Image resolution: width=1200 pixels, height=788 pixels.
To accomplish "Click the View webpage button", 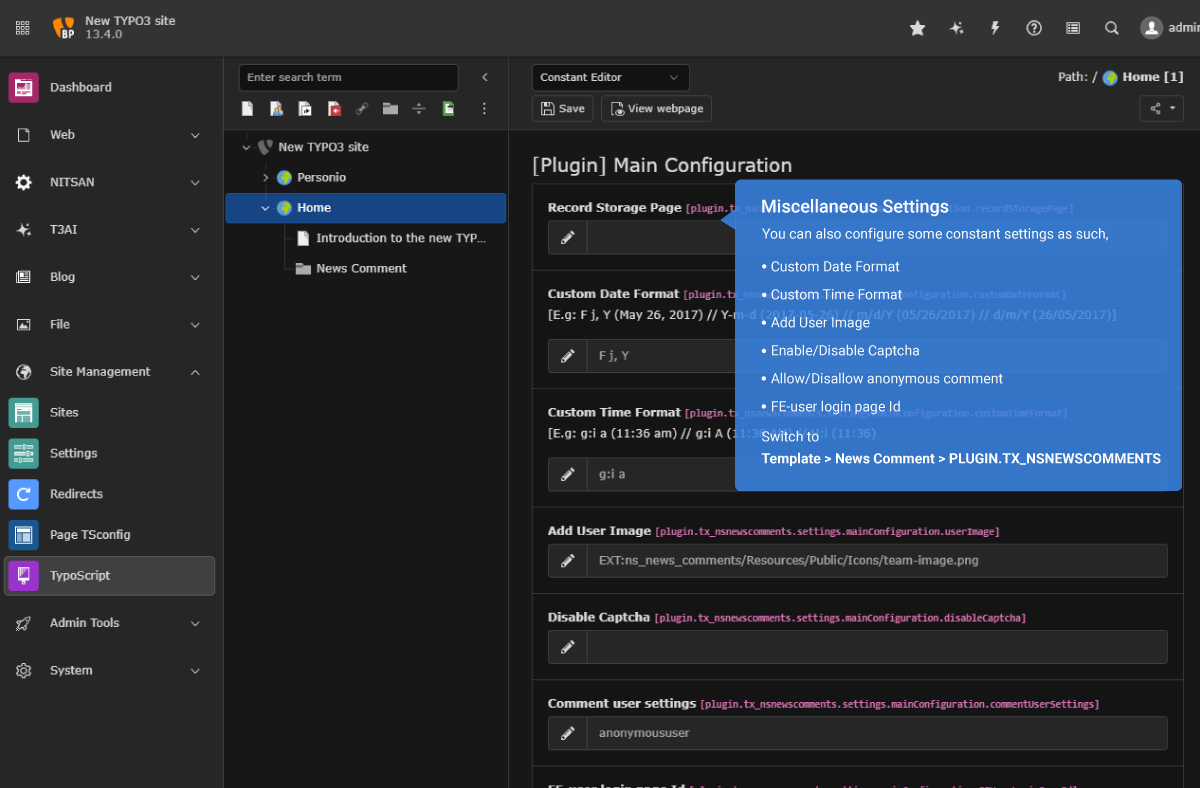I will click(x=656, y=108).
